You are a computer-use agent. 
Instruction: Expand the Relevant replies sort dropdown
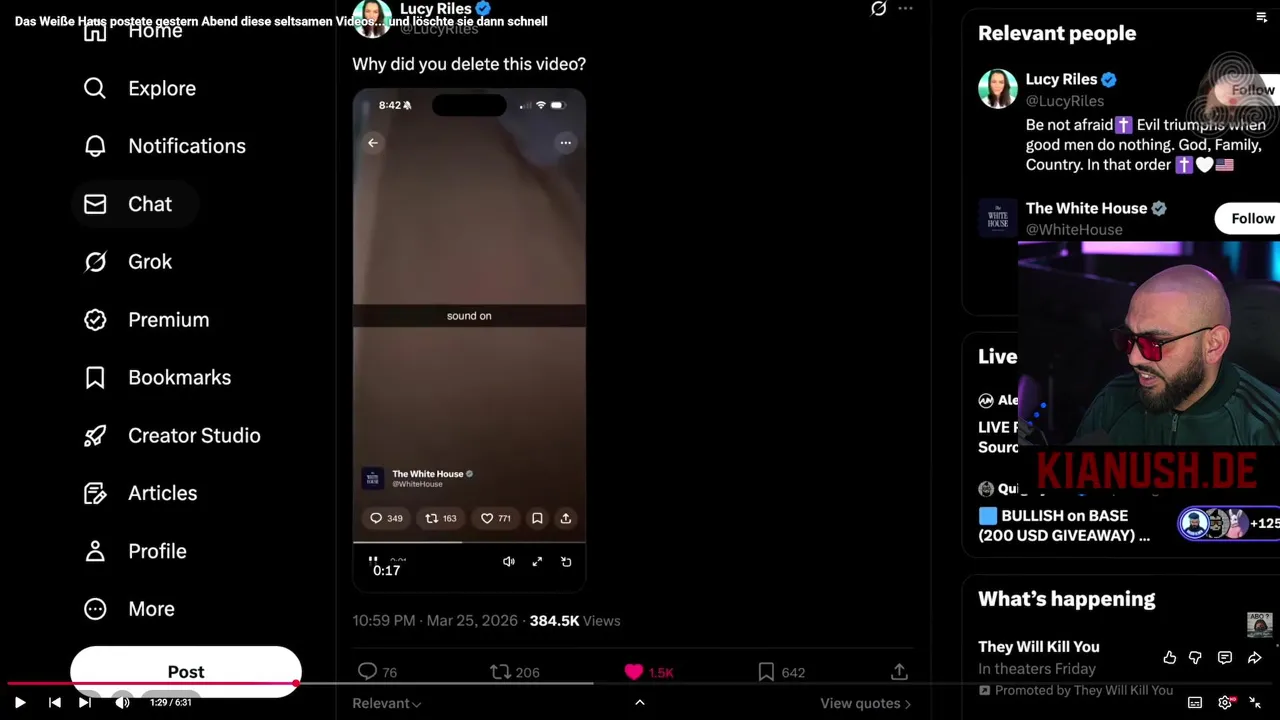click(x=386, y=703)
